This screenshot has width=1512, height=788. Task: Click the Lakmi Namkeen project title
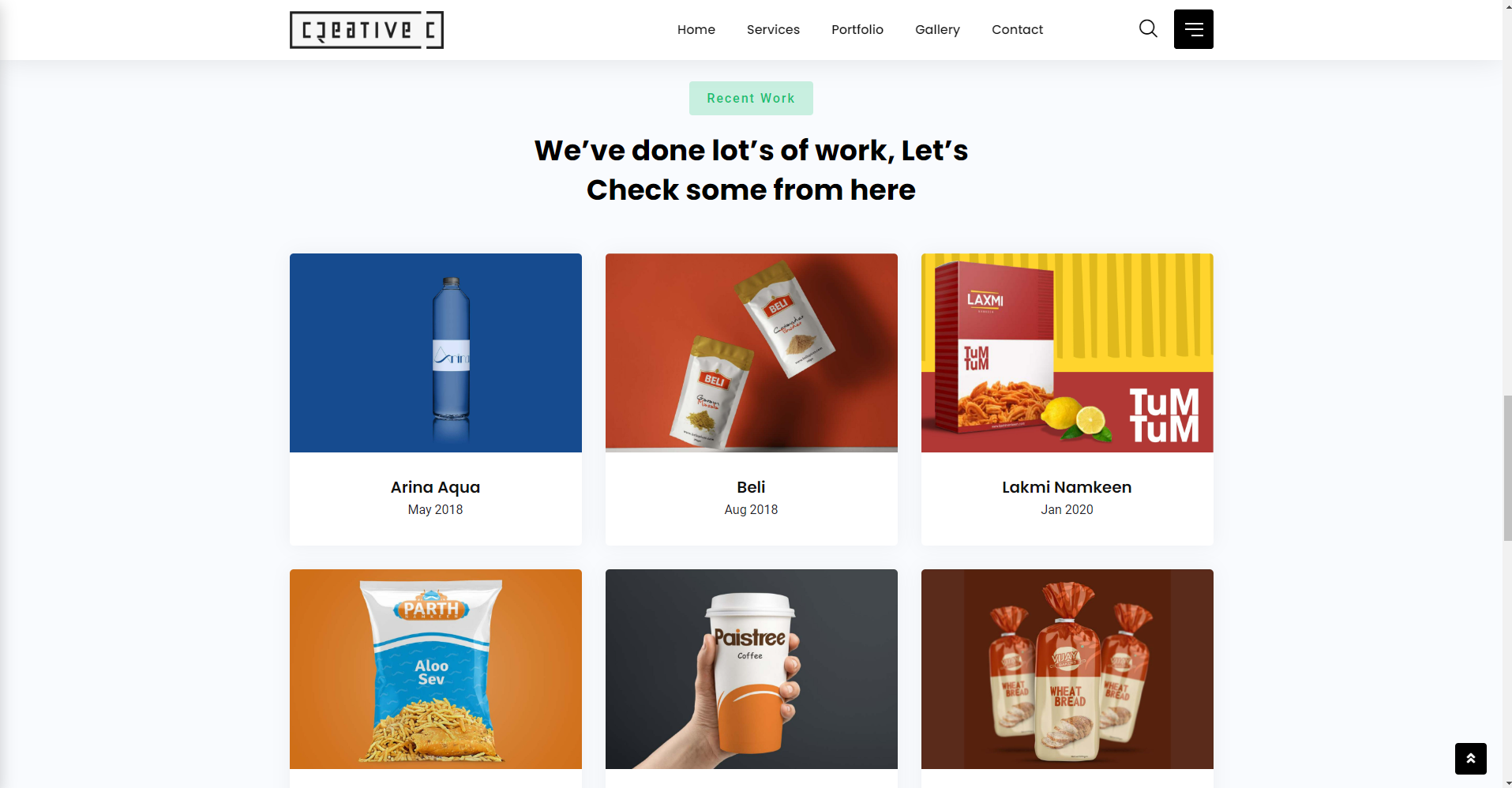coord(1067,487)
